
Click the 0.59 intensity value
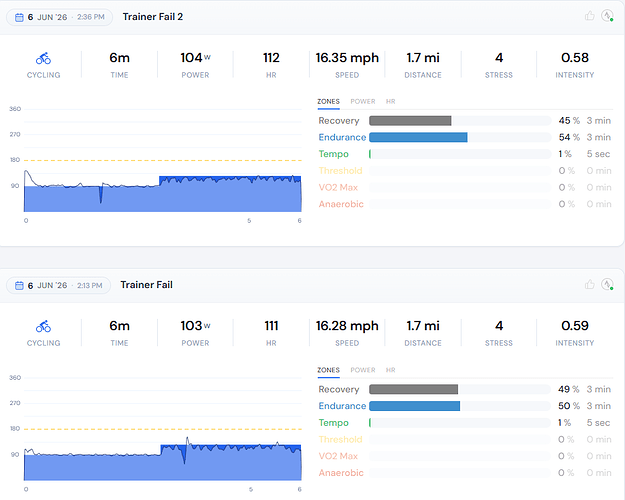point(575,326)
